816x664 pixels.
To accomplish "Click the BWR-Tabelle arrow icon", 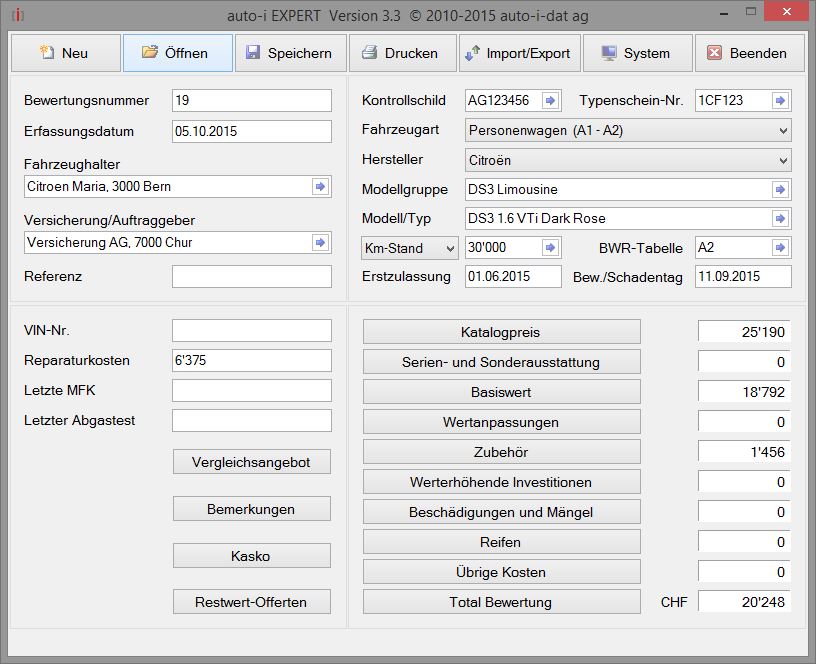I will click(x=780, y=248).
